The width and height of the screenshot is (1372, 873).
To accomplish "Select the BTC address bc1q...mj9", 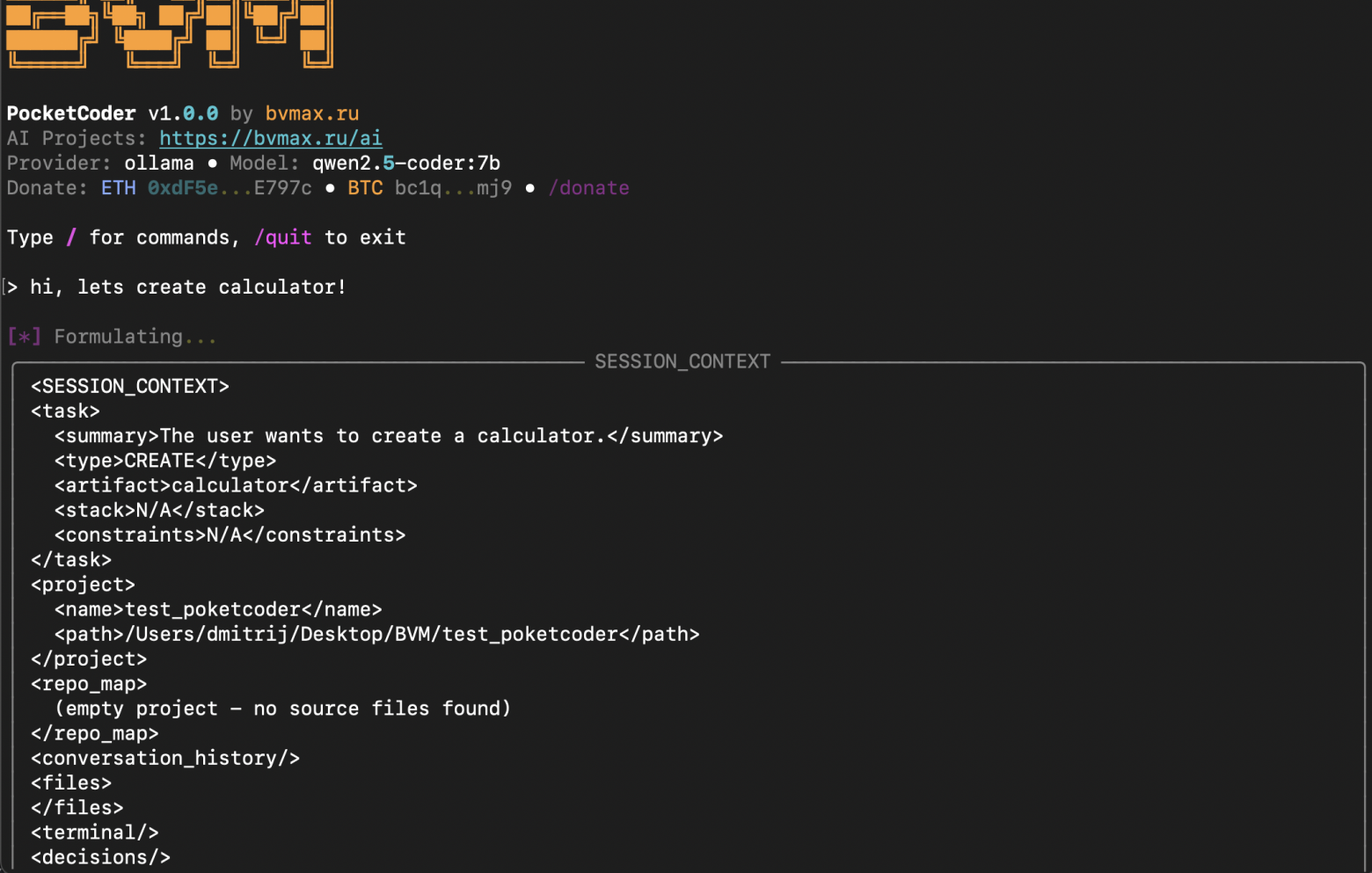I will [x=453, y=188].
